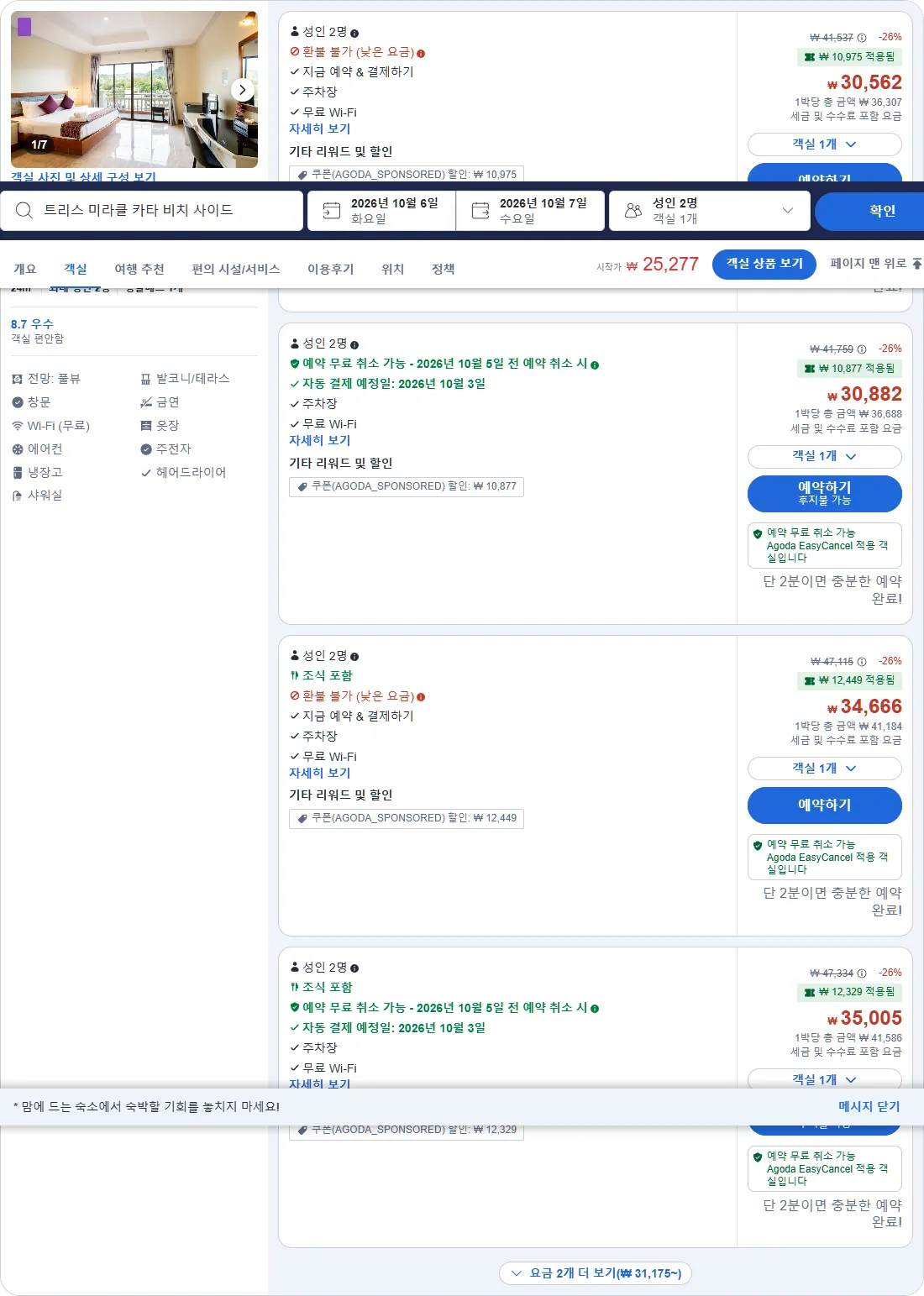Click the wardrobe (옷장) amenity icon

pos(146,426)
